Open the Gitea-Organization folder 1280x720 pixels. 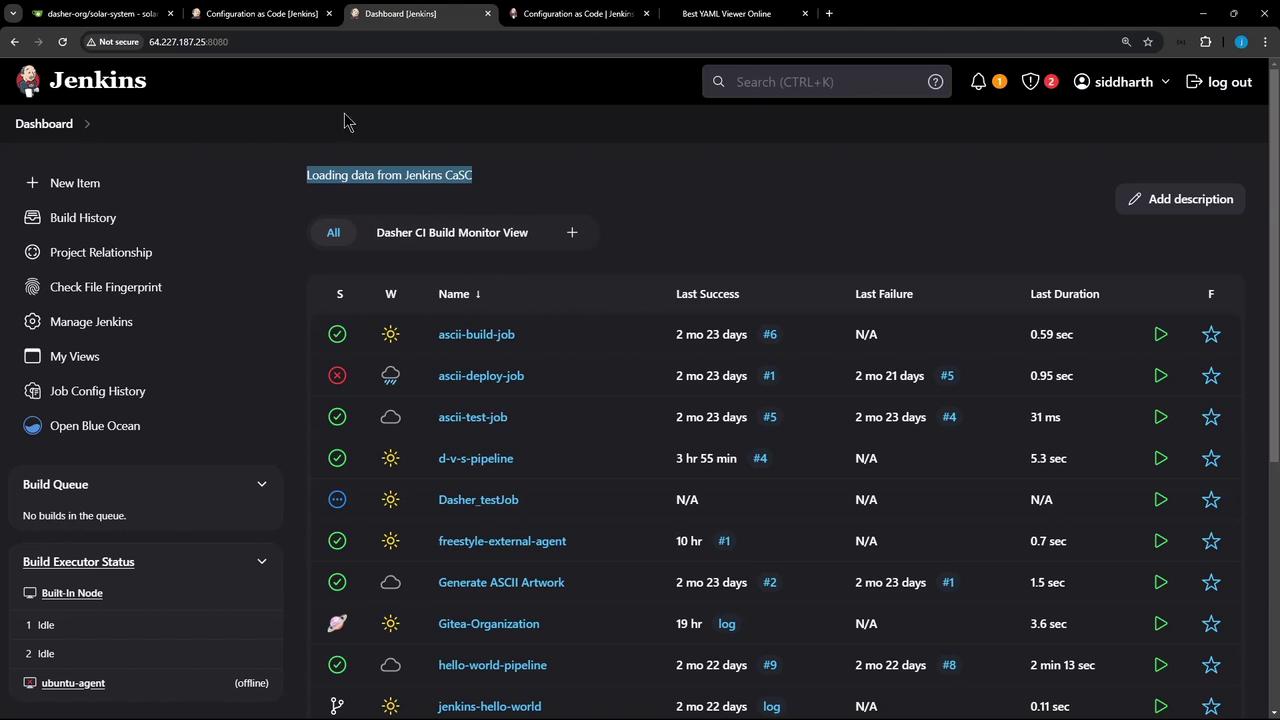489,624
